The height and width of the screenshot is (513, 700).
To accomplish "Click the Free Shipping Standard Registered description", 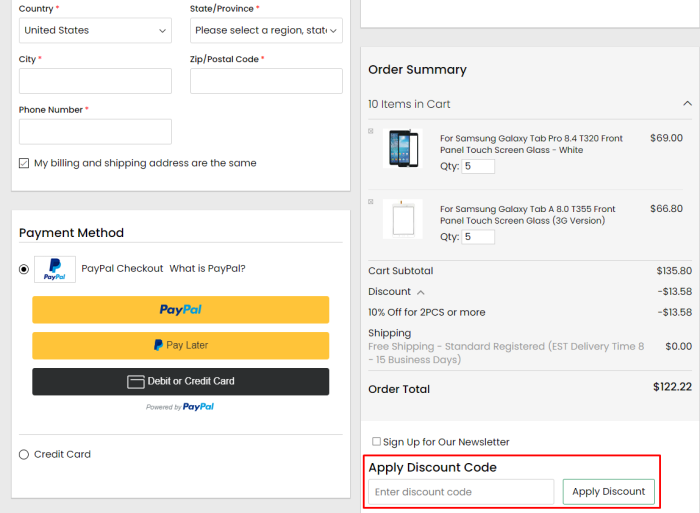I will [506, 353].
